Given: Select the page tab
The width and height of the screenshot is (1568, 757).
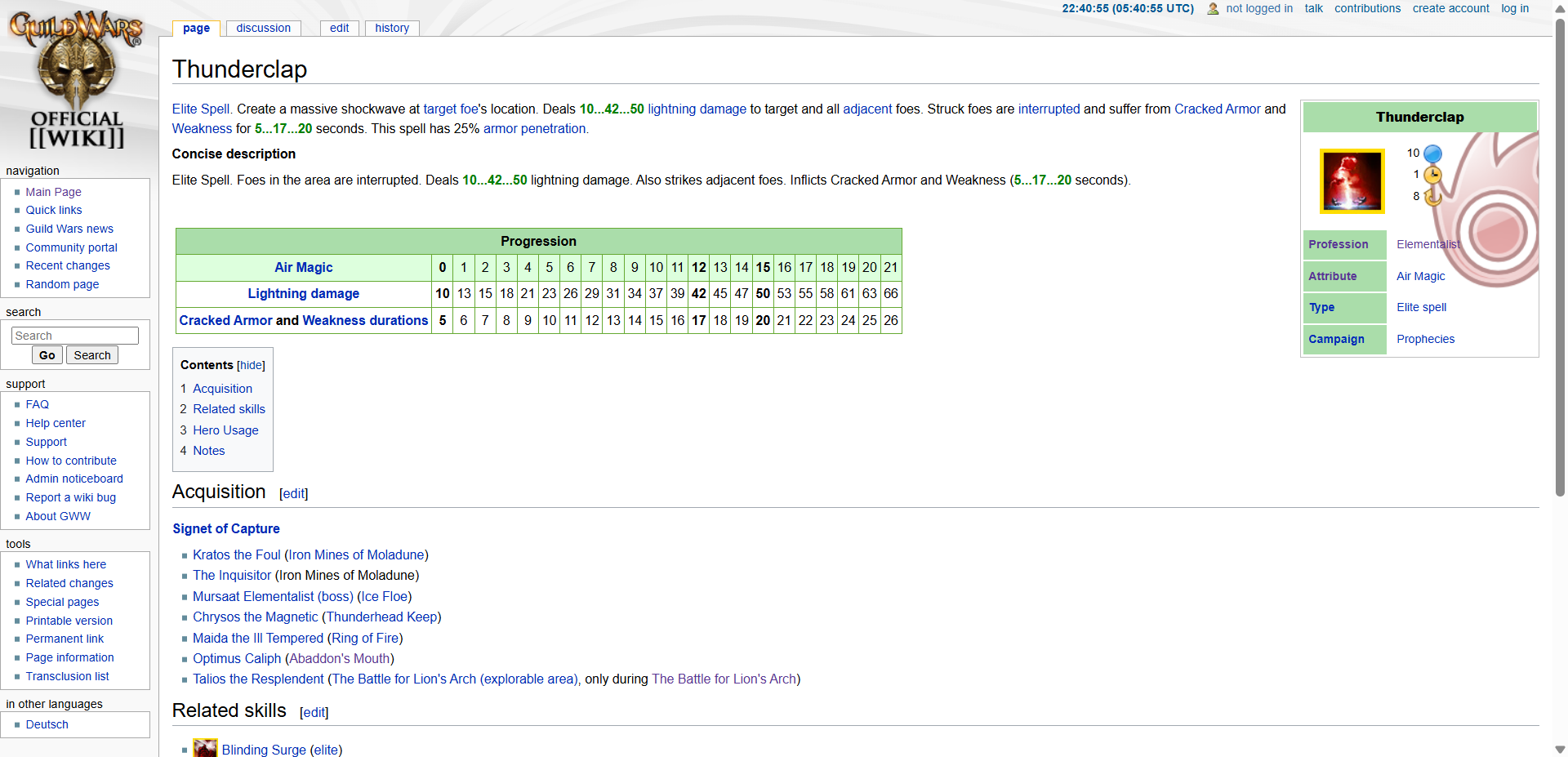Looking at the screenshot, I should pos(196,28).
